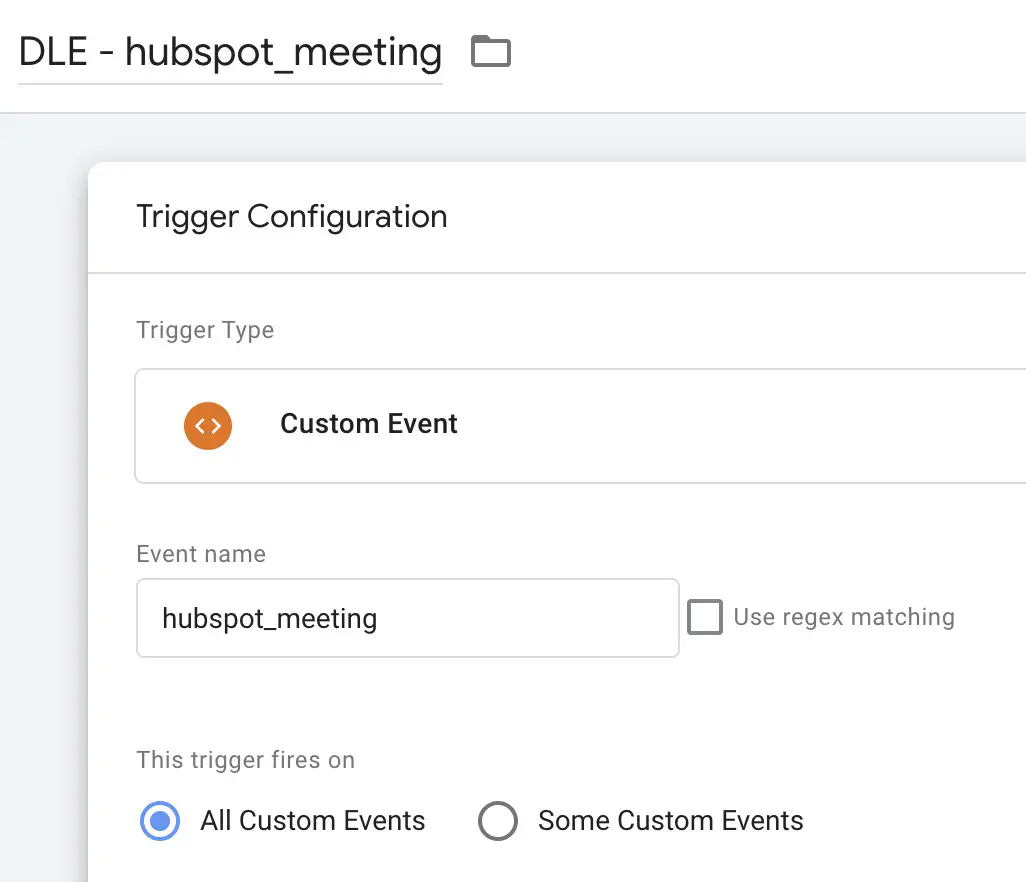
Task: Click the Trigger Type label
Action: [x=205, y=330]
